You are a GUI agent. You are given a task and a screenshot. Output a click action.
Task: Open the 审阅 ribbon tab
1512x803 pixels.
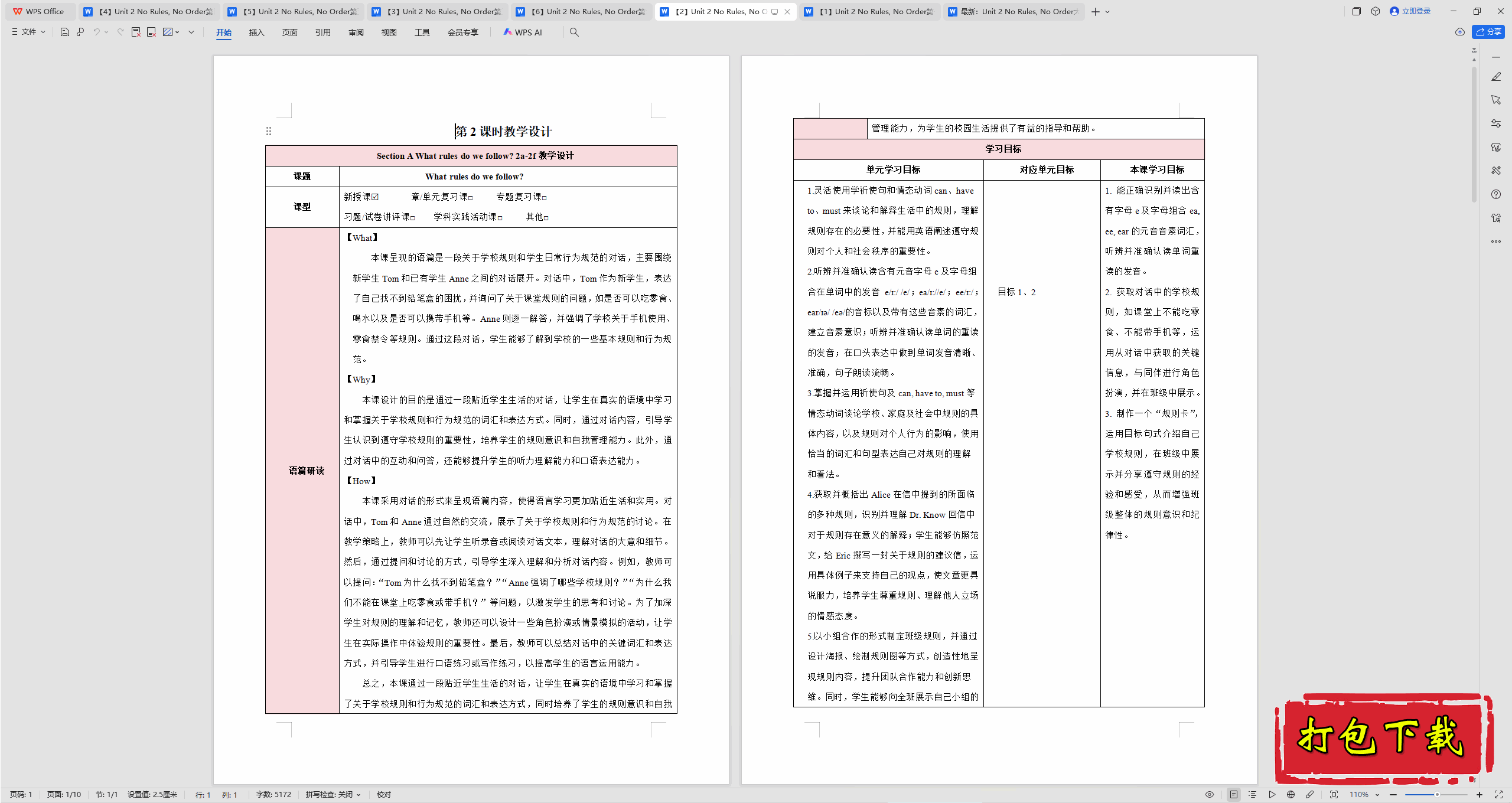(356, 32)
